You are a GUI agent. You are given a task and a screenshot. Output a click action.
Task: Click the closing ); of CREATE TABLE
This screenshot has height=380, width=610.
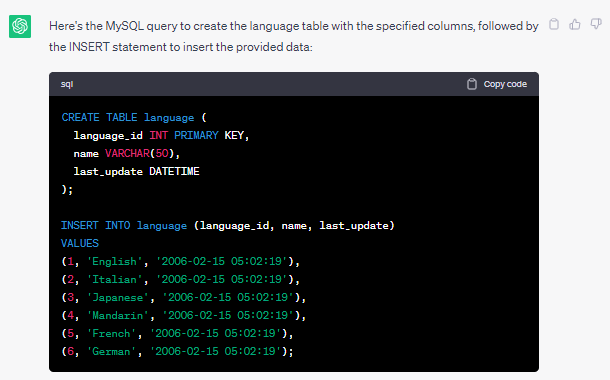point(67,189)
